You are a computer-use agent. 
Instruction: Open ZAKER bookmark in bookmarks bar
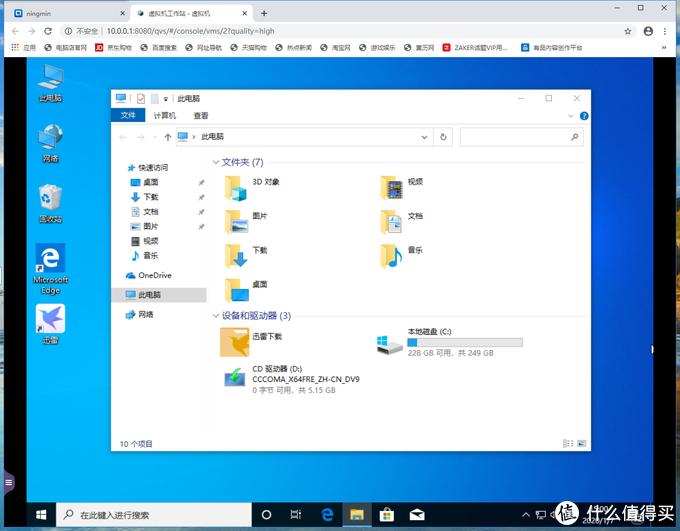point(475,48)
